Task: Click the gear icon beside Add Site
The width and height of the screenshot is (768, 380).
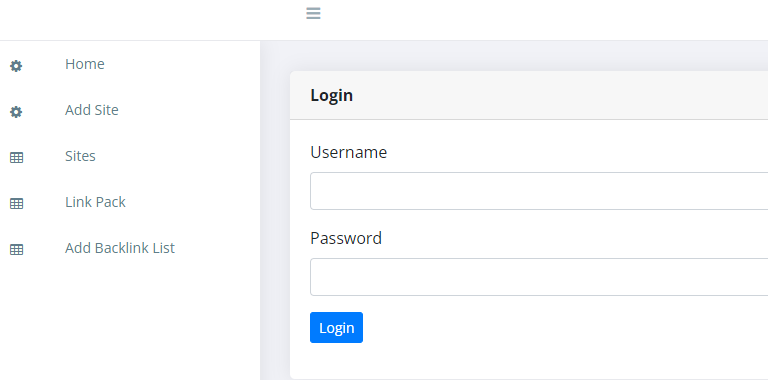Action: pyautogui.click(x=16, y=112)
